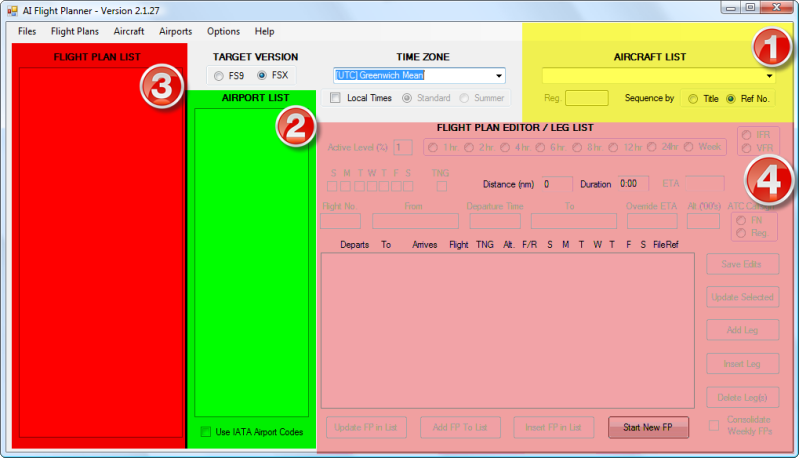
Task: Click the AI Flight Planner title bar icon
Action: coord(12,11)
